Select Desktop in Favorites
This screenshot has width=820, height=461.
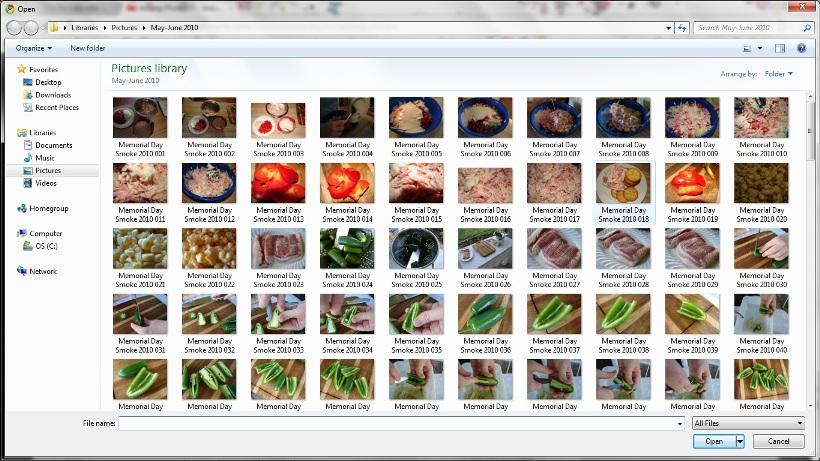(48, 82)
